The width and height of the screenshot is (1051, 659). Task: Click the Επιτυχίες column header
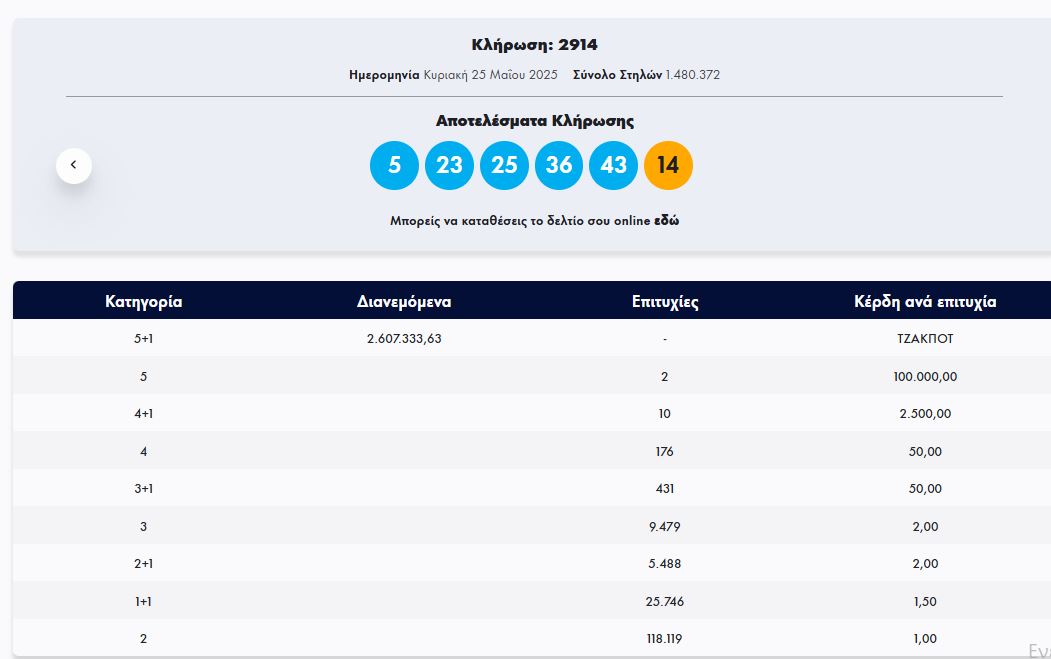coord(665,301)
